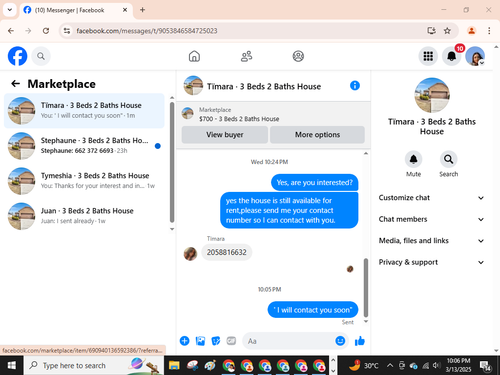Click the conversation list scrollbar
The height and width of the screenshot is (375, 500).
pyautogui.click(x=172, y=162)
